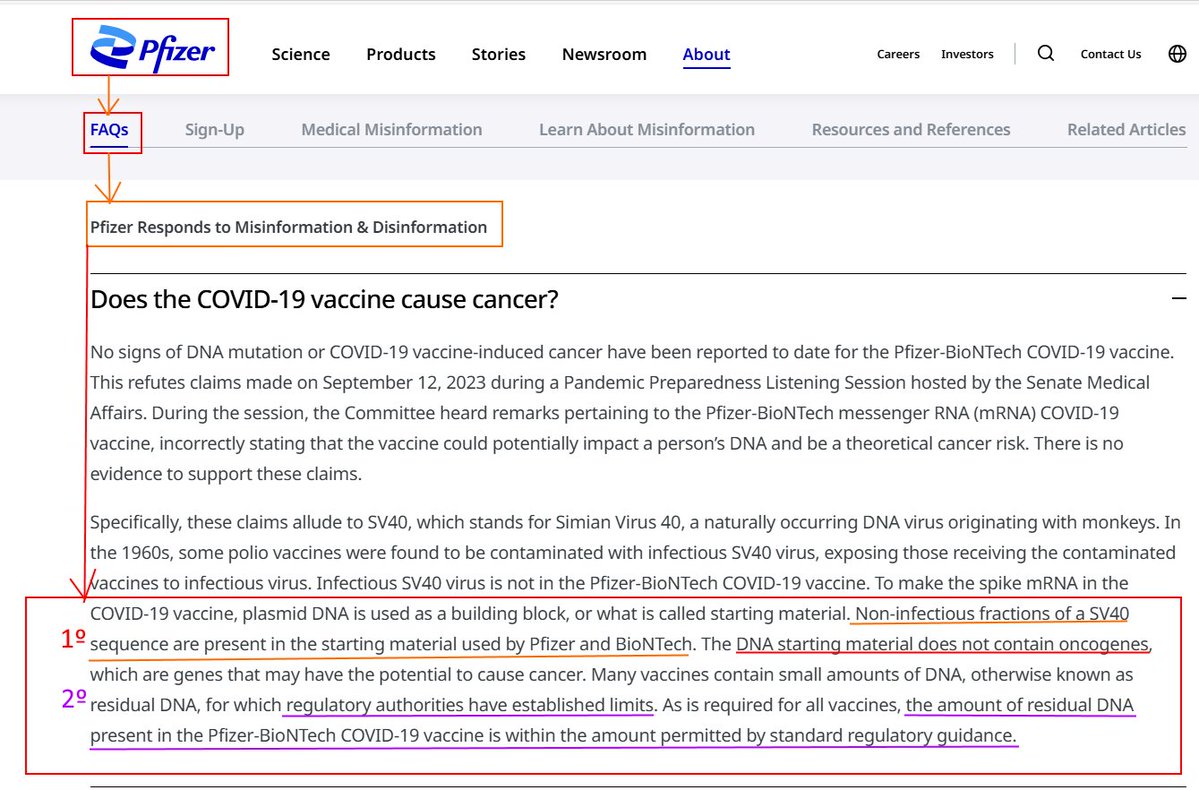Go to the Related Articles tab
The image size is (1199, 790).
tap(1126, 130)
